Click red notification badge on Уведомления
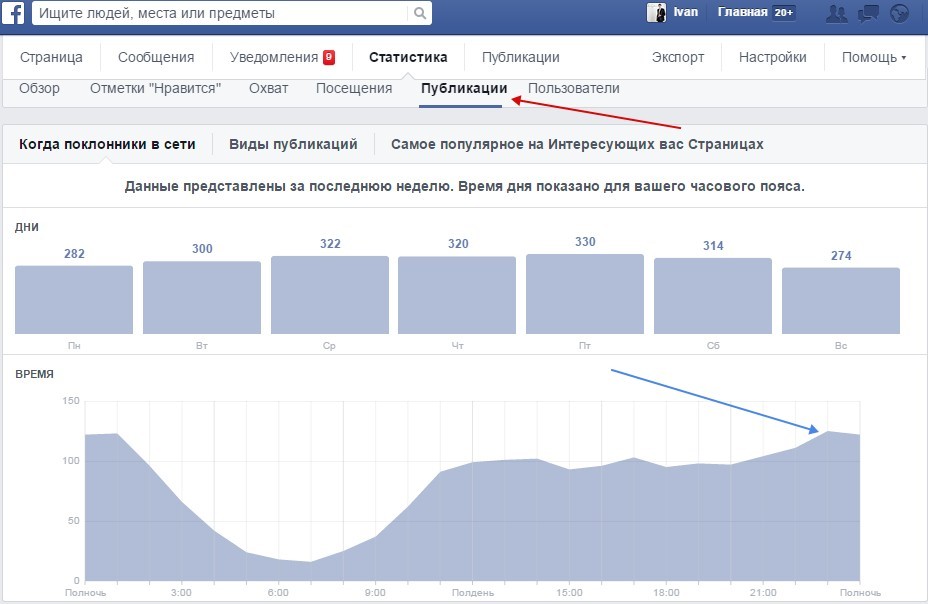Image resolution: width=928 pixels, height=604 pixels. 328,57
